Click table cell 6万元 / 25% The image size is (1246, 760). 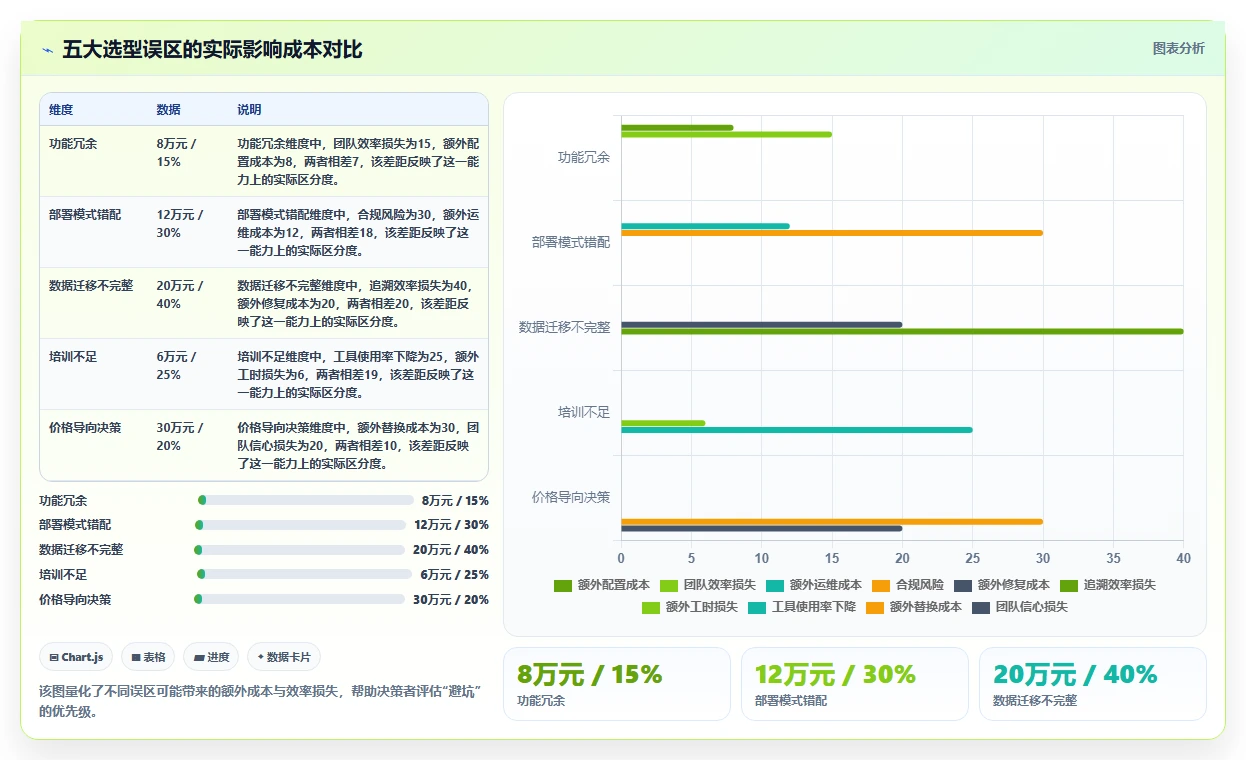coord(177,365)
